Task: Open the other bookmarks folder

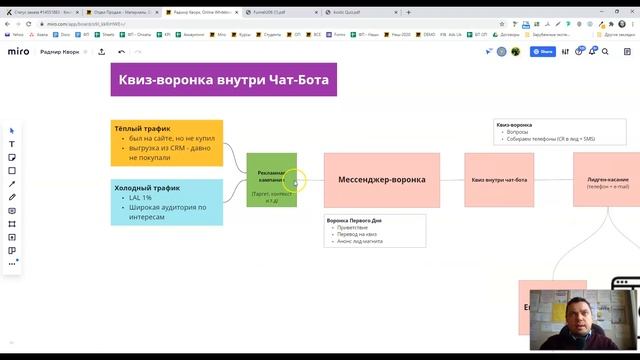Action: (616, 35)
